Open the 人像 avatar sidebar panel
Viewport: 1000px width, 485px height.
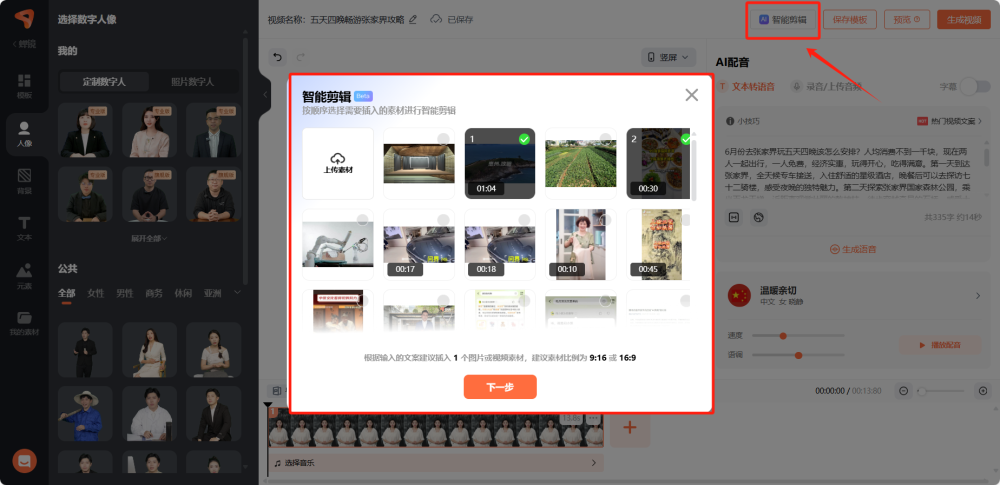24,135
